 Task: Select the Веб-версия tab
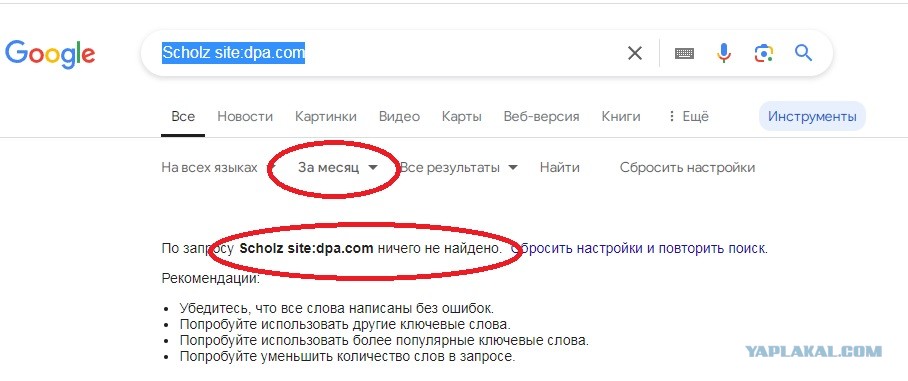point(541,116)
